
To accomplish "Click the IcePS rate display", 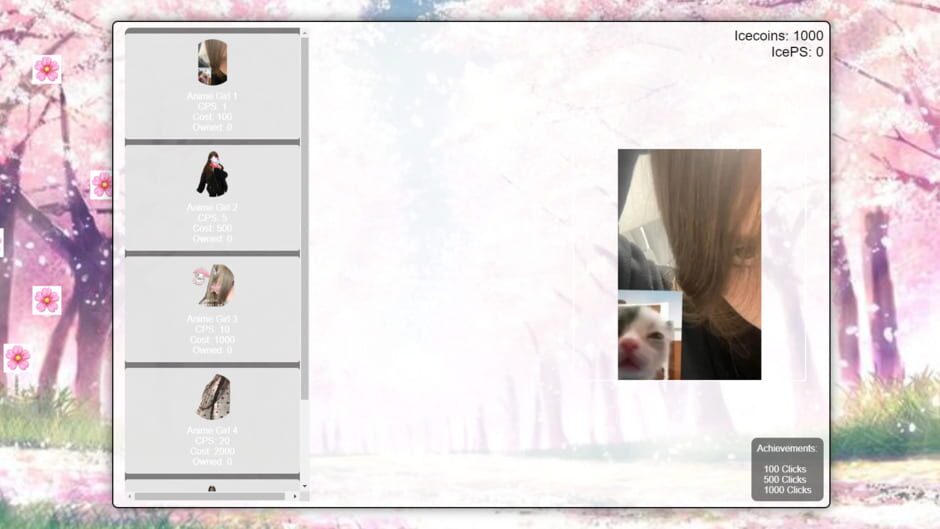I will 796,52.
